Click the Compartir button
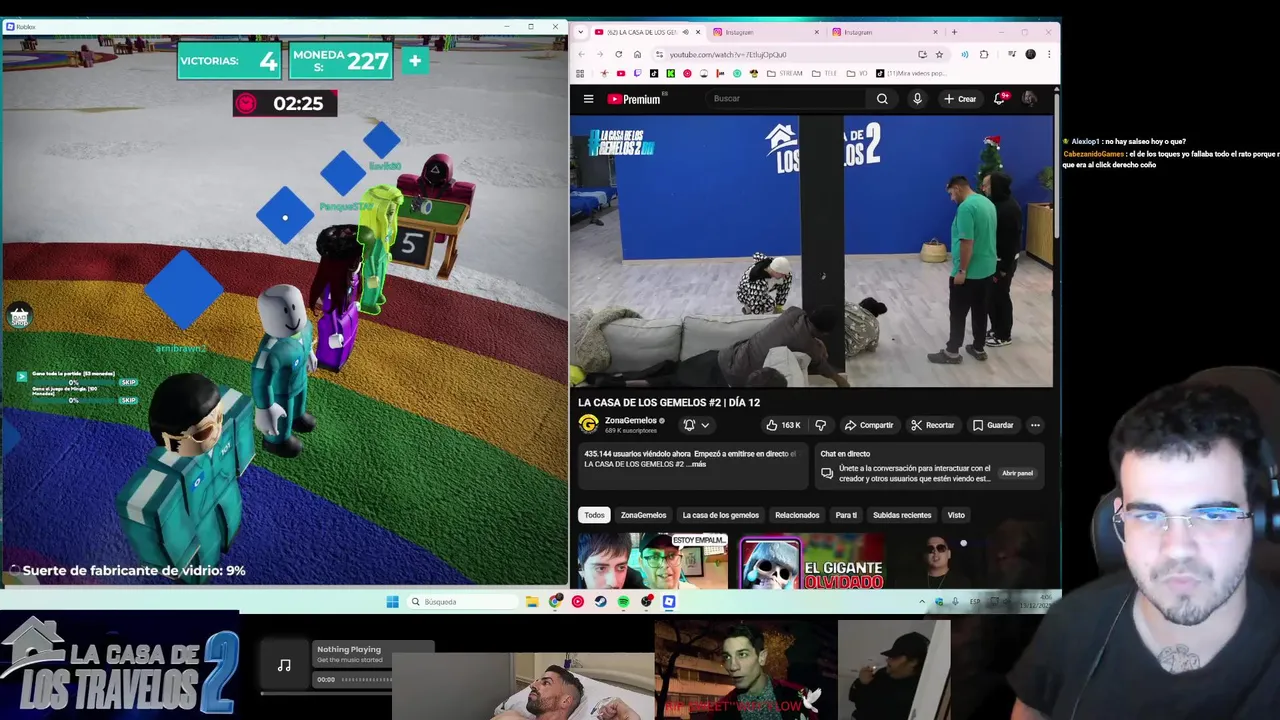 pos(869,425)
